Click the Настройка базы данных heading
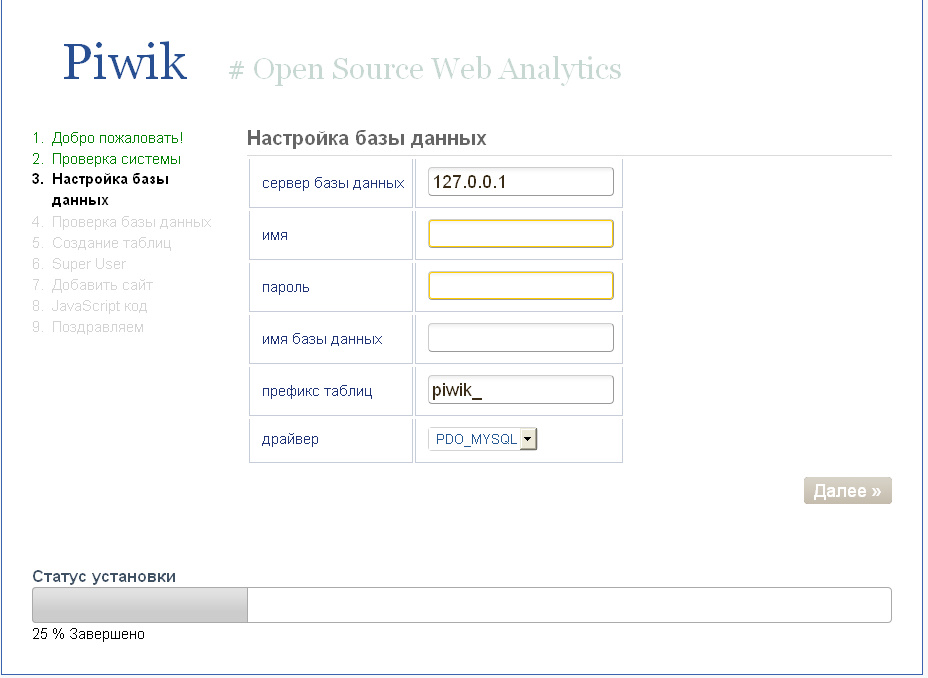The image size is (928, 678). (x=366, y=138)
